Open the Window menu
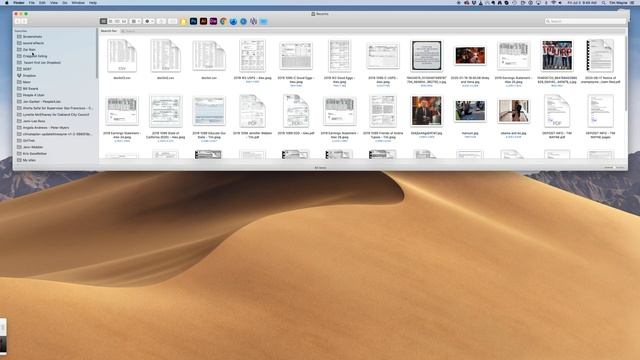 click(x=78, y=2)
